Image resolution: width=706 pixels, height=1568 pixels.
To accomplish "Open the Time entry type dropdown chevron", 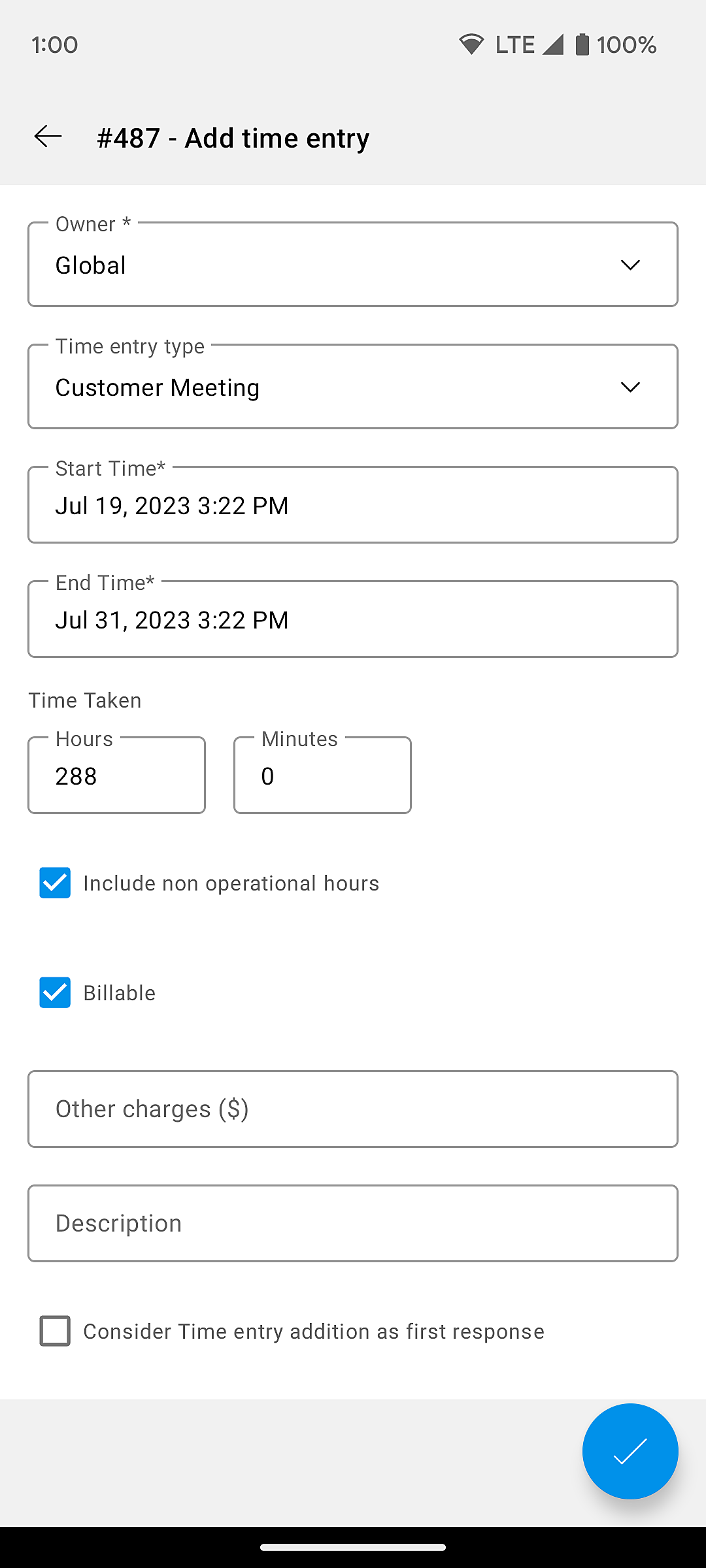I will 630,387.
